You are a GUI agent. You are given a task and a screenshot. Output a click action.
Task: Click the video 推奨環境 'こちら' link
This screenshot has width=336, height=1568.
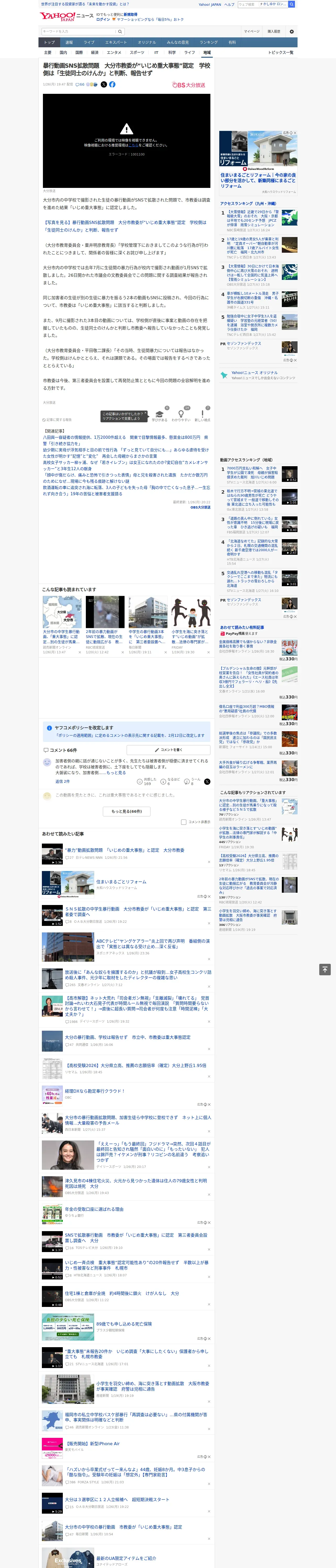pos(133,146)
